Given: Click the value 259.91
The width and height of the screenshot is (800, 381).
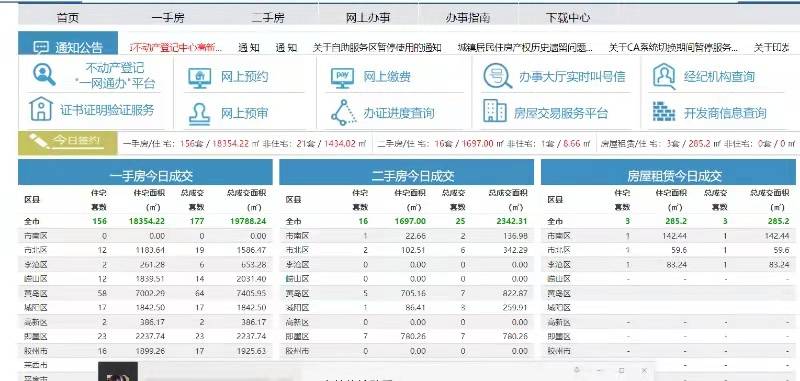Looking at the screenshot, I should (x=514, y=308).
